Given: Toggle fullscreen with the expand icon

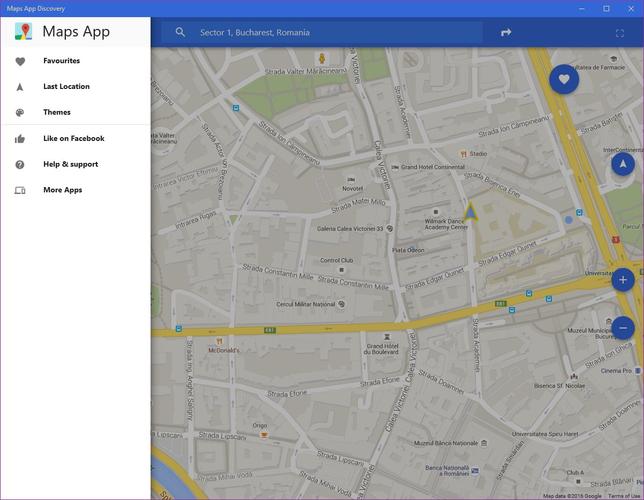Looking at the screenshot, I should pos(620,33).
